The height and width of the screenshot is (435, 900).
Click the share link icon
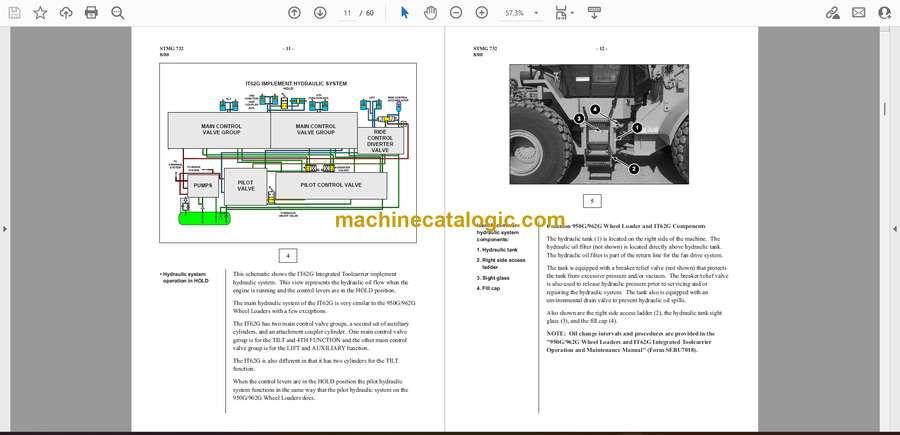(832, 13)
